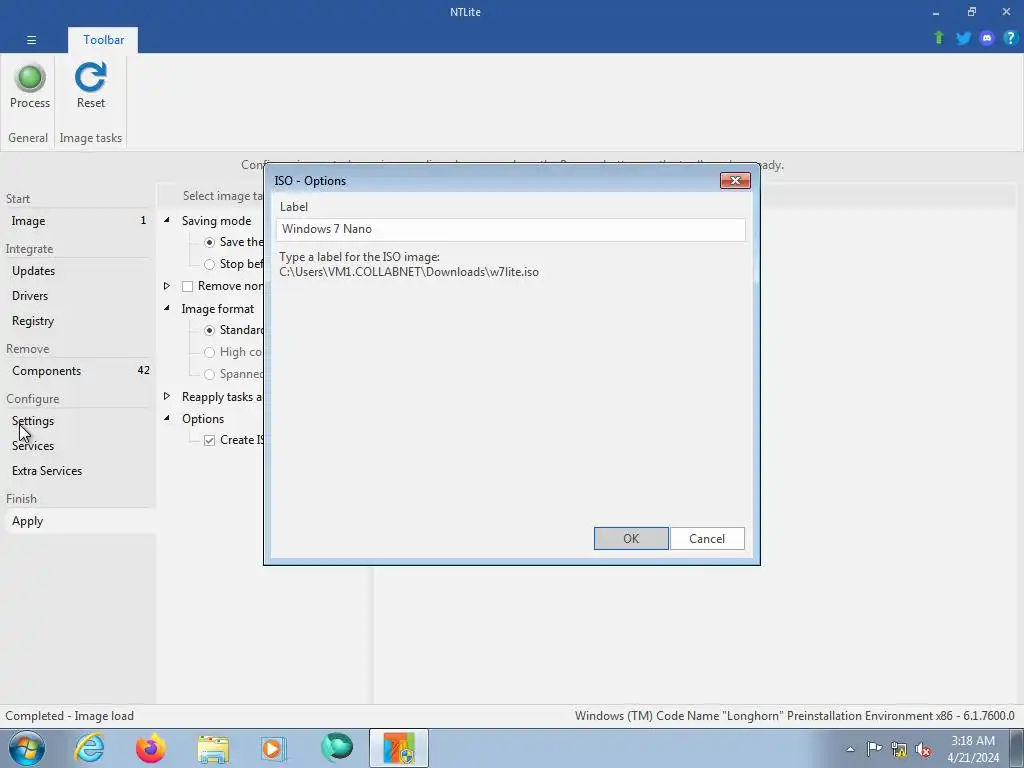Expand the Remove non-essential row arrow
The image size is (1024, 768).
pyautogui.click(x=167, y=286)
